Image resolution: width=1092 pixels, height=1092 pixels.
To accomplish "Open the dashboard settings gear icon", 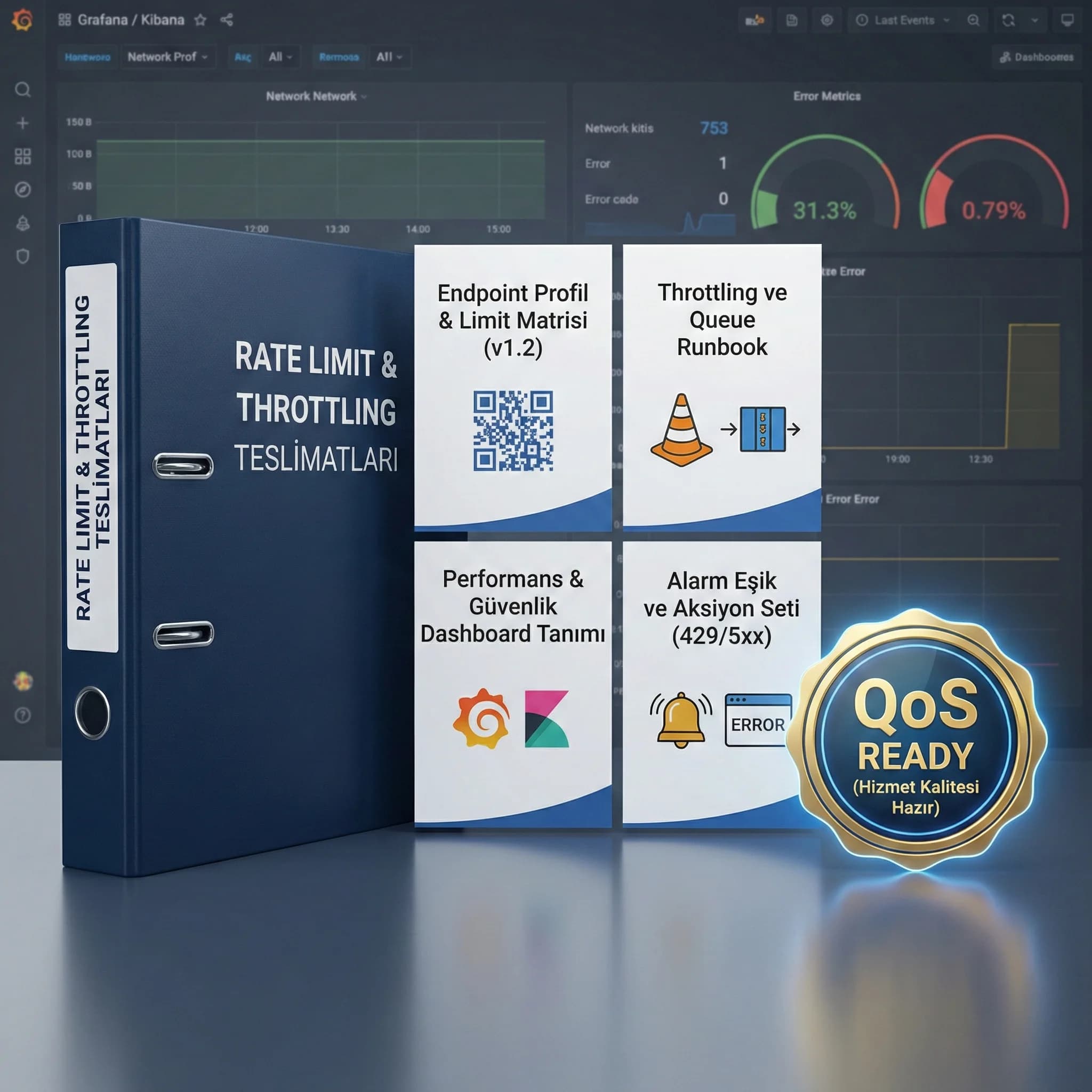I will [827, 20].
